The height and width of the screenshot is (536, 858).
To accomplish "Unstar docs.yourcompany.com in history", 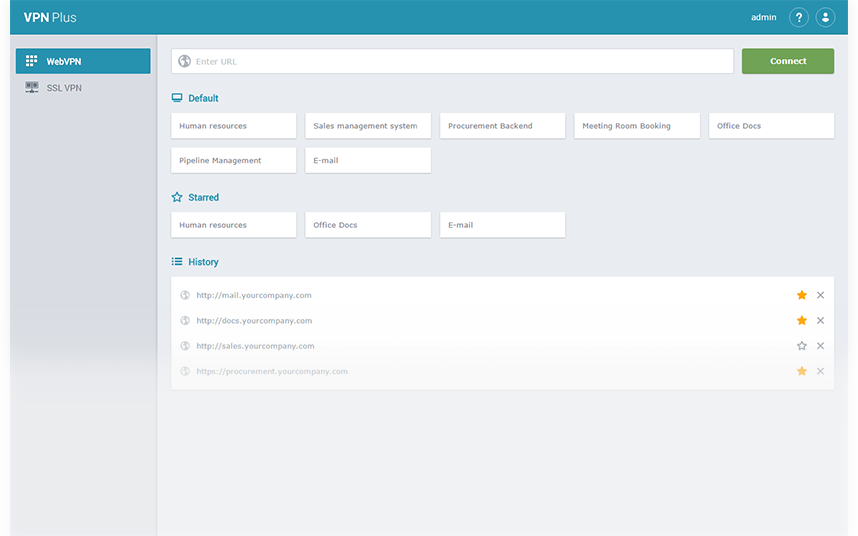I will [x=801, y=321].
